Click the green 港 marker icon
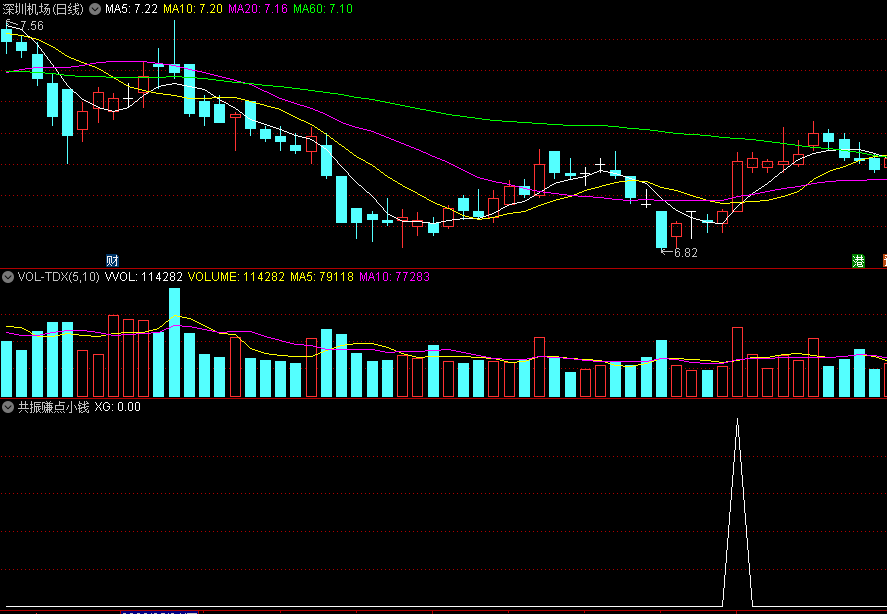 [859, 261]
